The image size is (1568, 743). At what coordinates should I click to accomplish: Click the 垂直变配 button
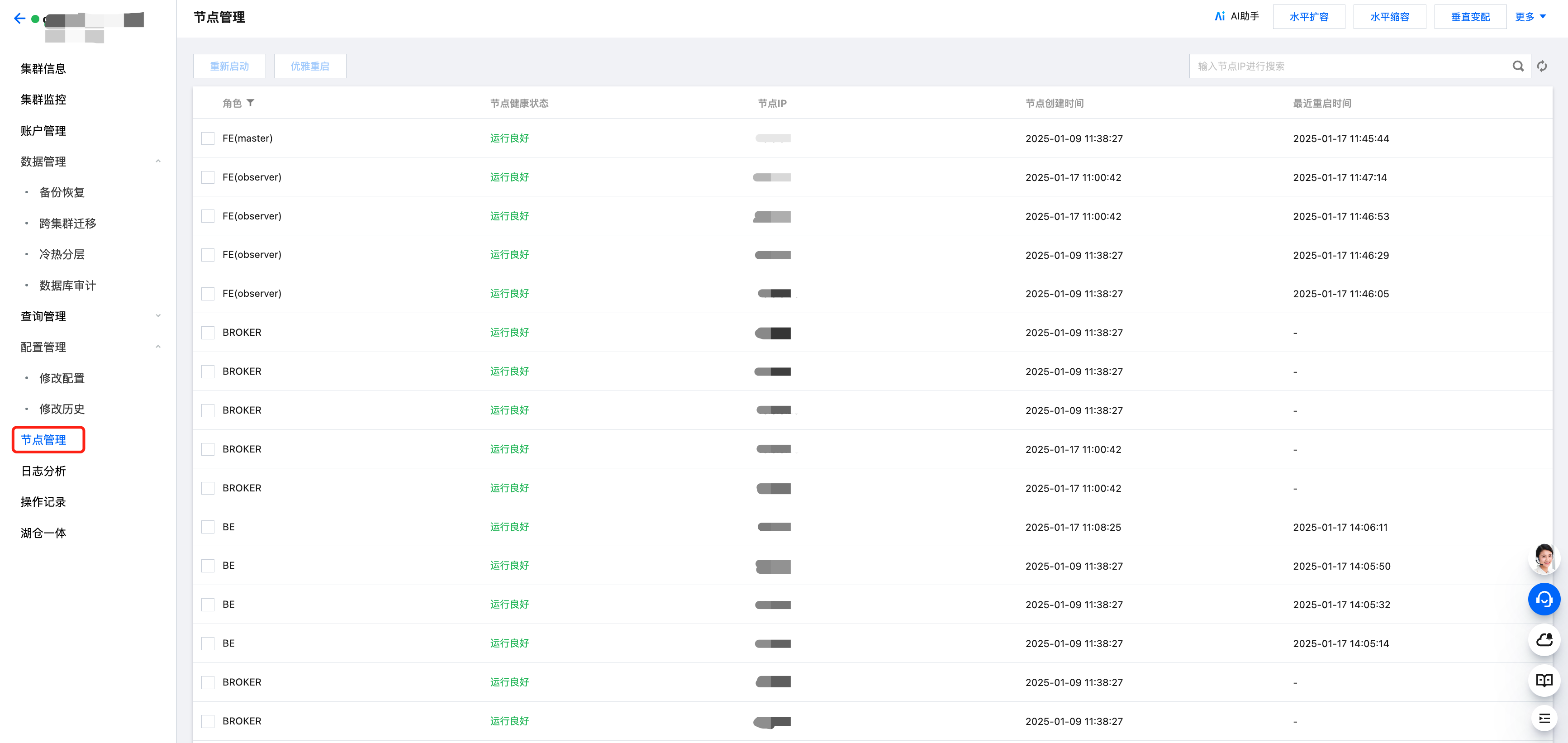click(1470, 16)
